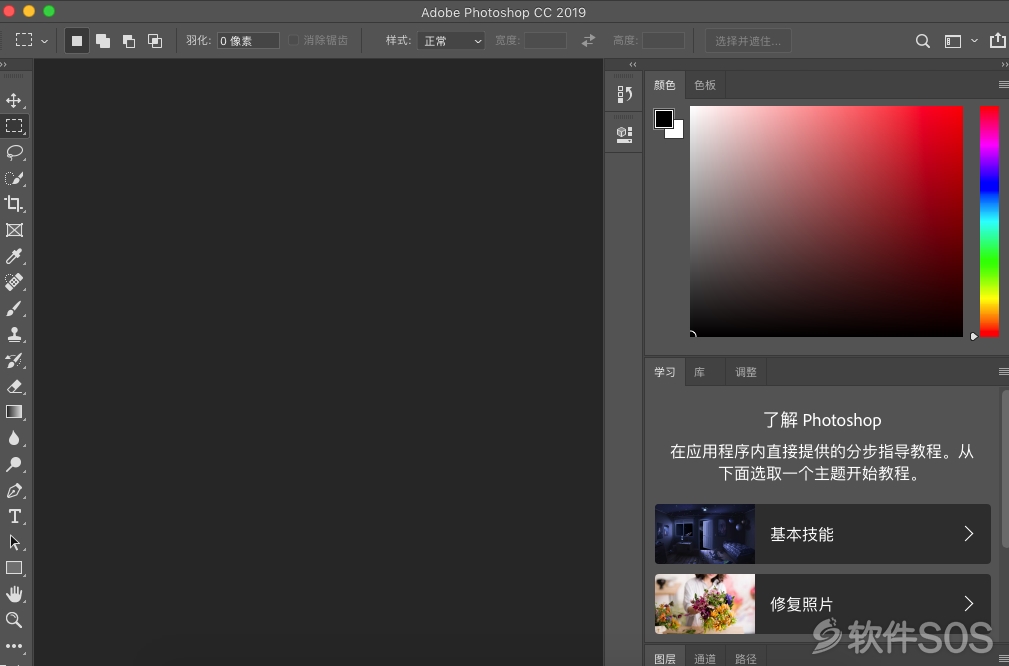The width and height of the screenshot is (1009, 666).
Task: Open the 颜色 panel options menu
Action: click(x=1003, y=84)
